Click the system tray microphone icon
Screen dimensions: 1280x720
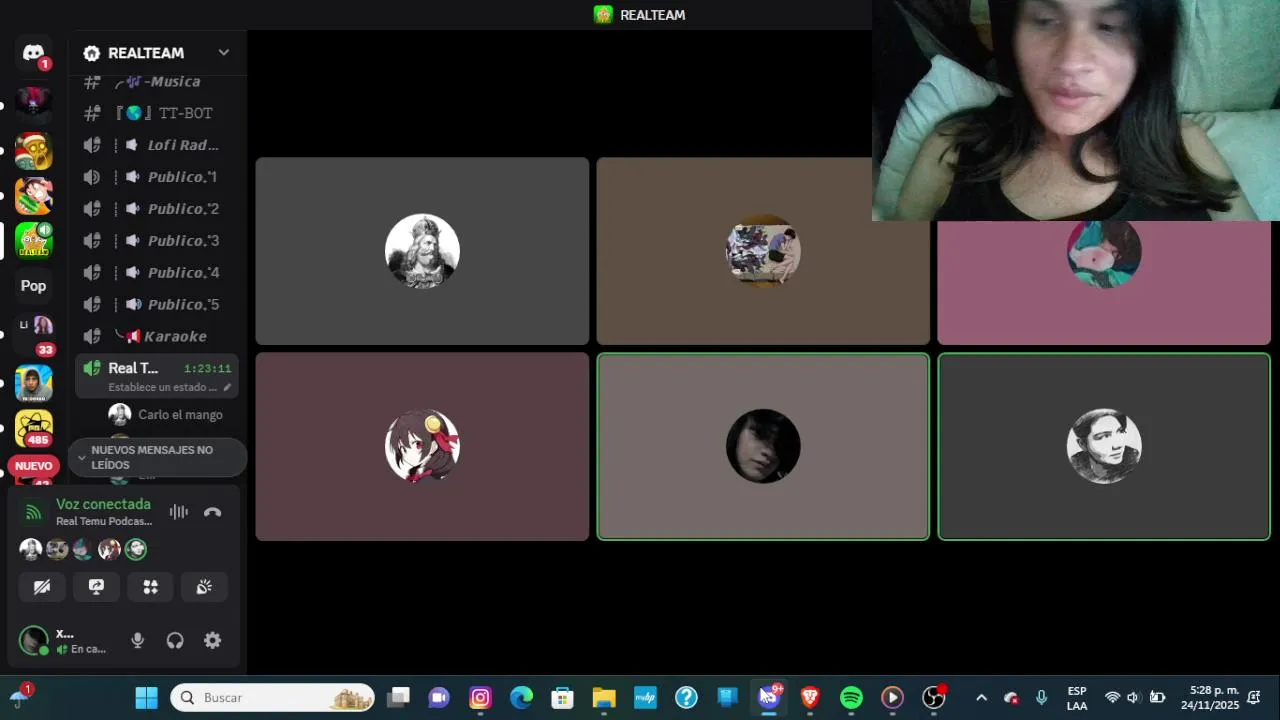1041,697
